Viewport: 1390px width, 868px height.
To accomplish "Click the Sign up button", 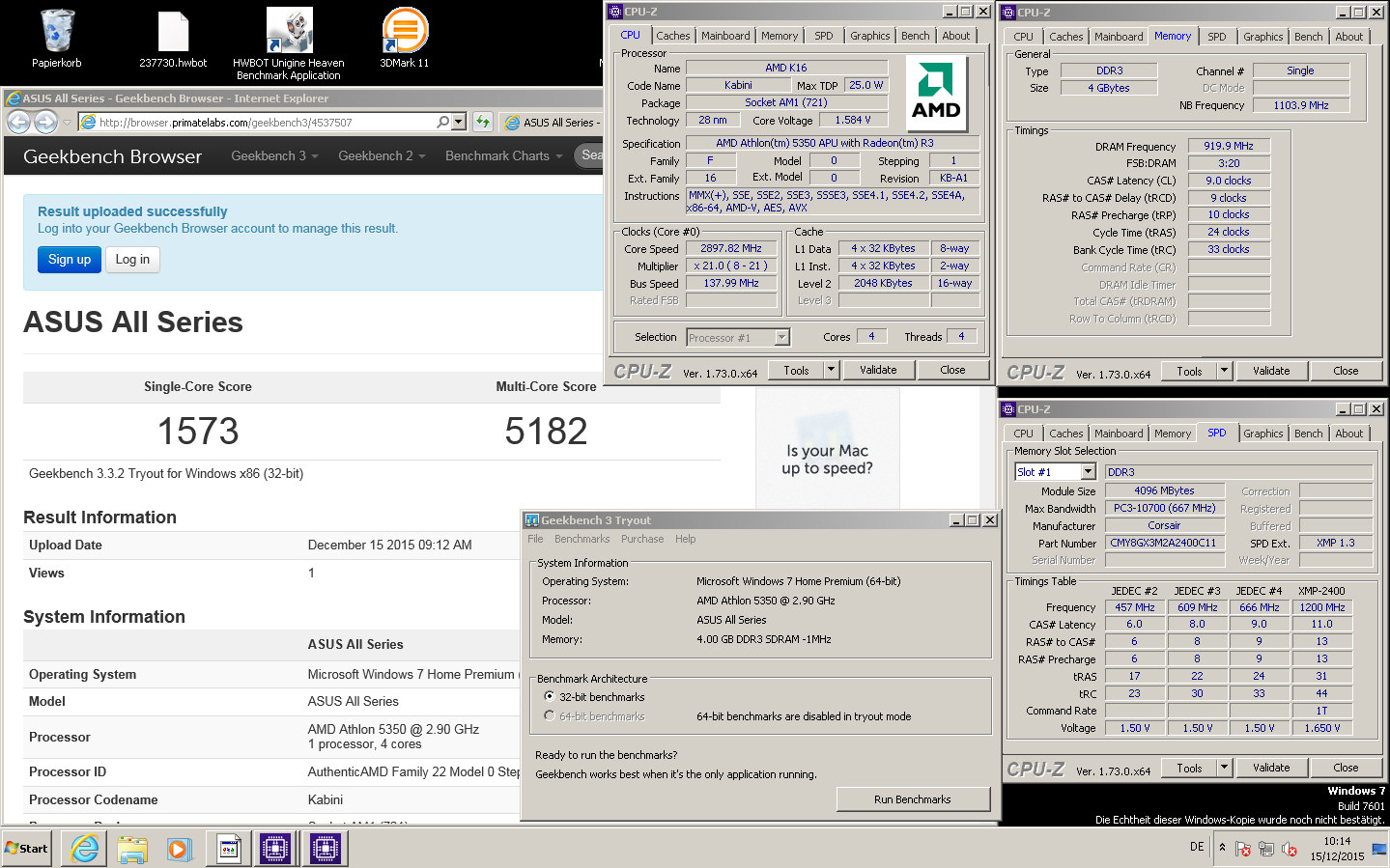I will click(70, 259).
